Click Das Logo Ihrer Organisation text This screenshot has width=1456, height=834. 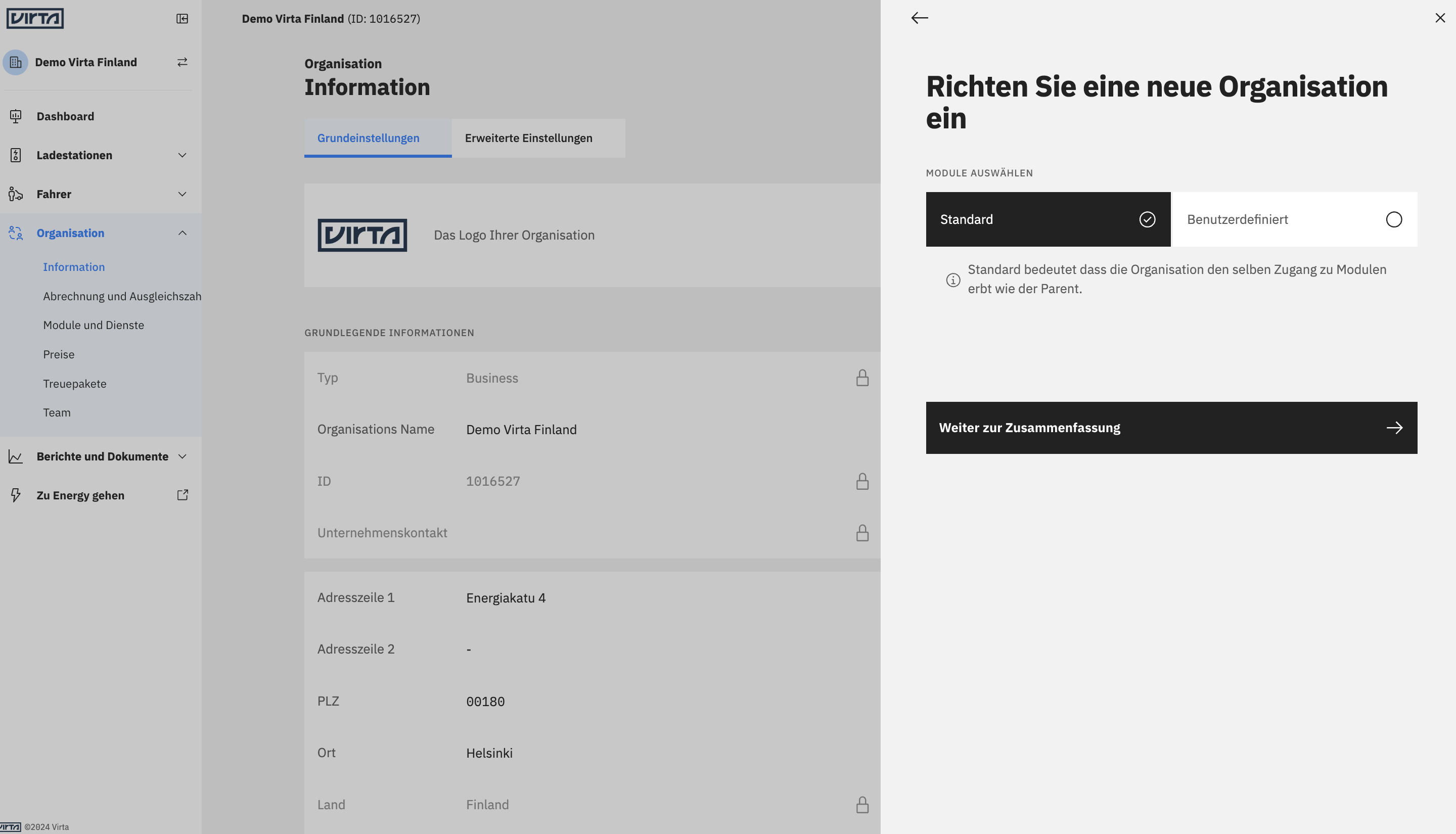coord(514,236)
